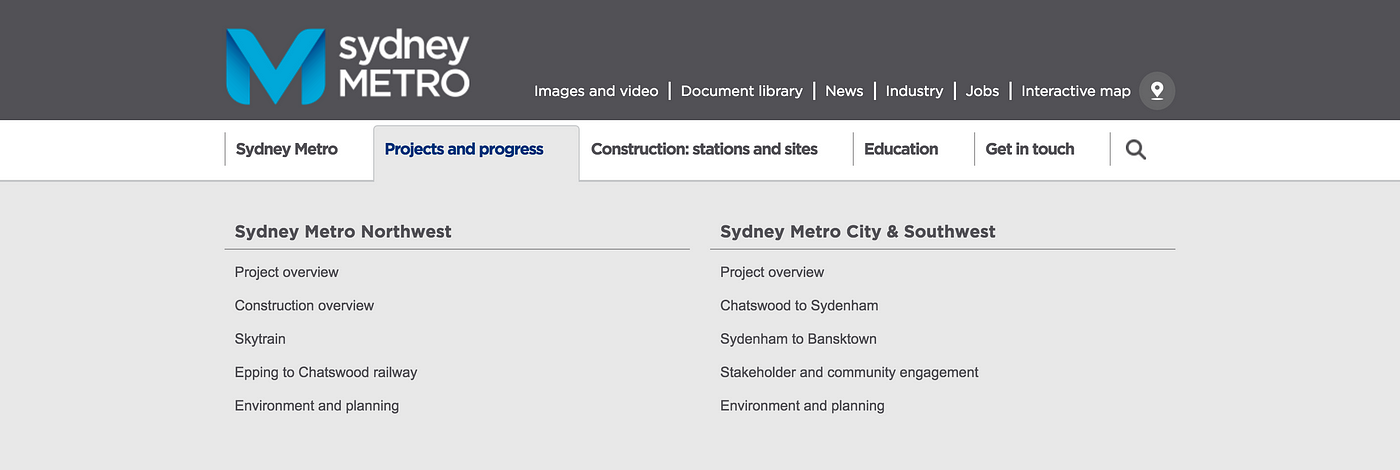This screenshot has height=470, width=1400.
Task: Click the Sydney Metro City & Southwest heading
Action: coord(858,231)
